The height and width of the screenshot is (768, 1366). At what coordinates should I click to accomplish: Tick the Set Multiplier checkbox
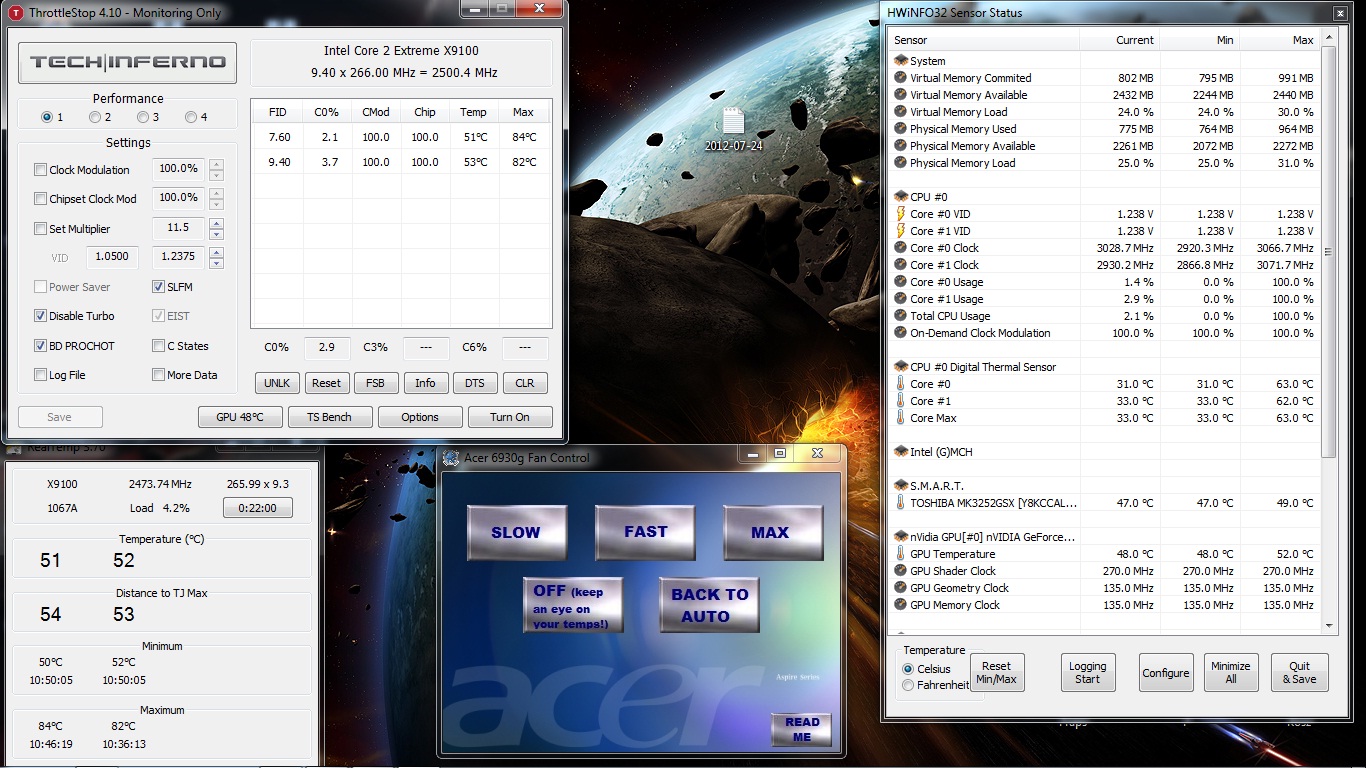coord(41,229)
